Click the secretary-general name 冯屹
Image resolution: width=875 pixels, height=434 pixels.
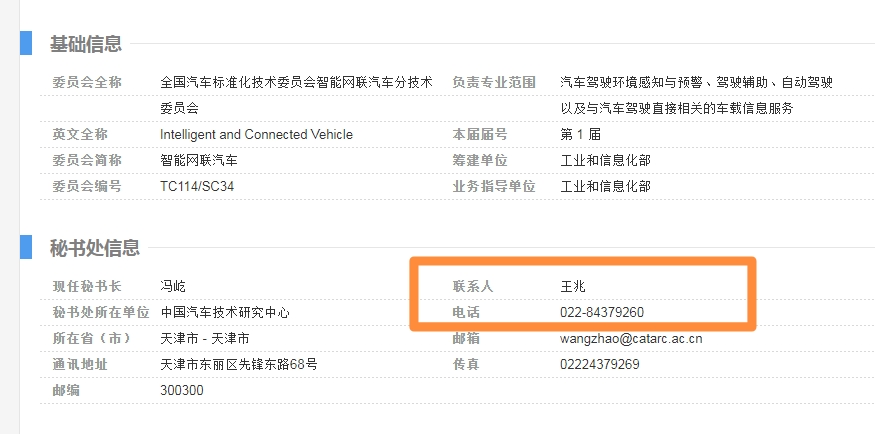pyautogui.click(x=173, y=286)
